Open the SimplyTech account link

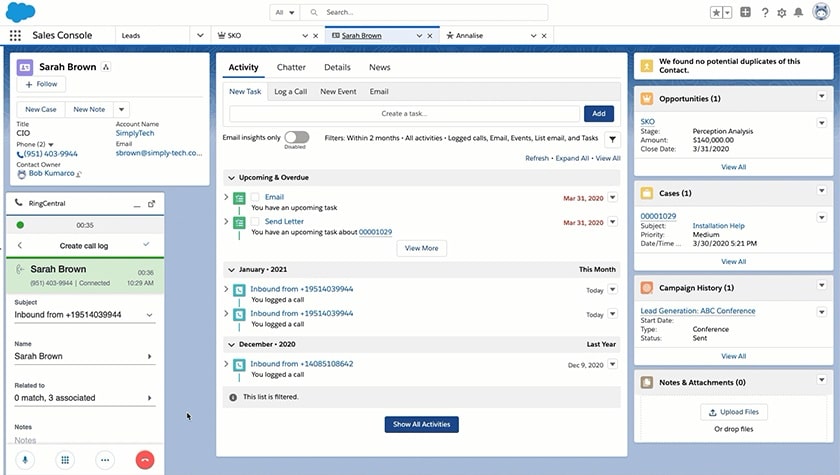135,133
